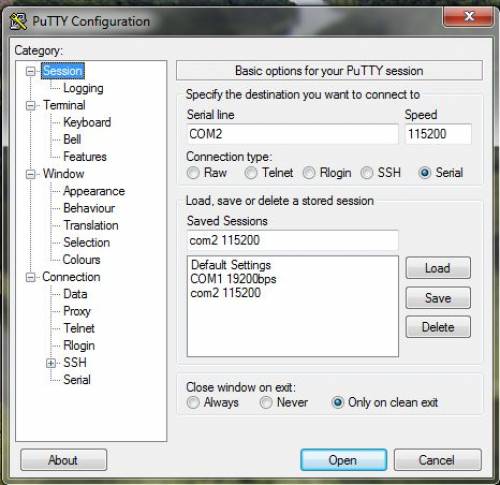
Task: Select SSH connection type radio
Action: [x=367, y=173]
